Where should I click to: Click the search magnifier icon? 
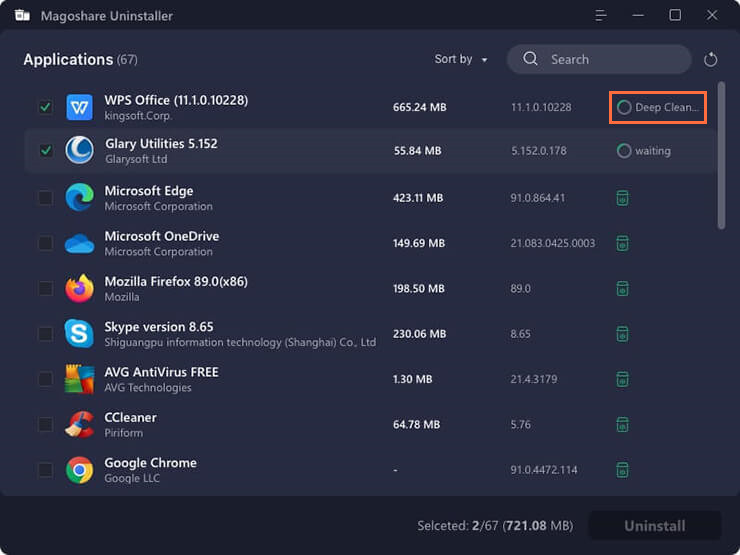530,59
